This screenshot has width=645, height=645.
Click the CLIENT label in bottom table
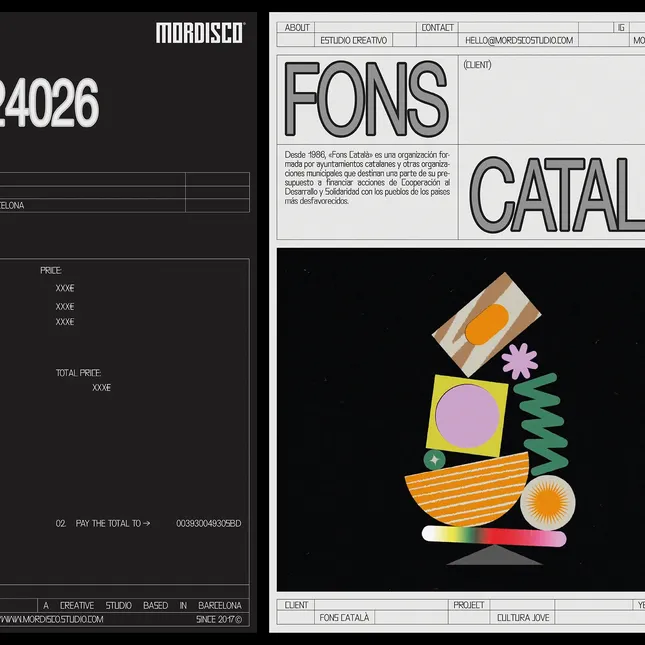tap(296, 605)
